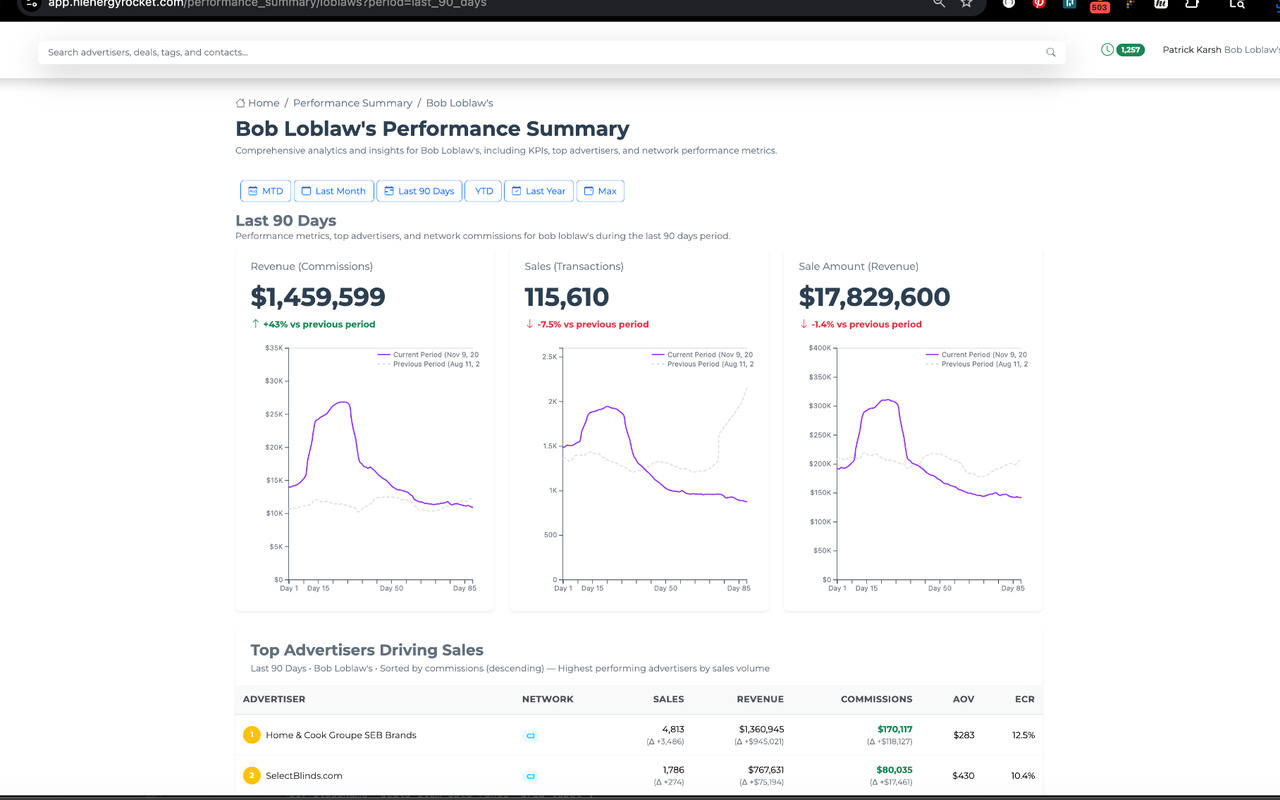Open the Pinterest browser extension
The width and height of the screenshot is (1280, 800).
1039,4
